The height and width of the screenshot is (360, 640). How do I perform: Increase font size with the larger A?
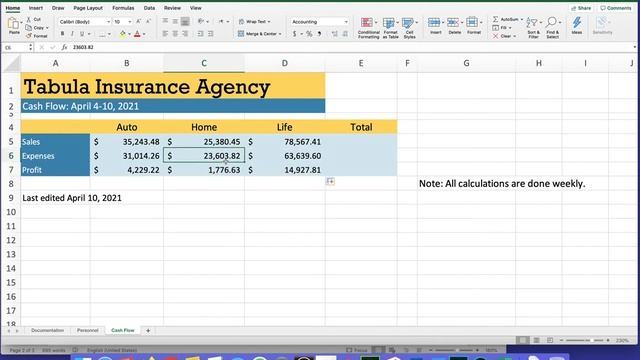[x=139, y=21]
